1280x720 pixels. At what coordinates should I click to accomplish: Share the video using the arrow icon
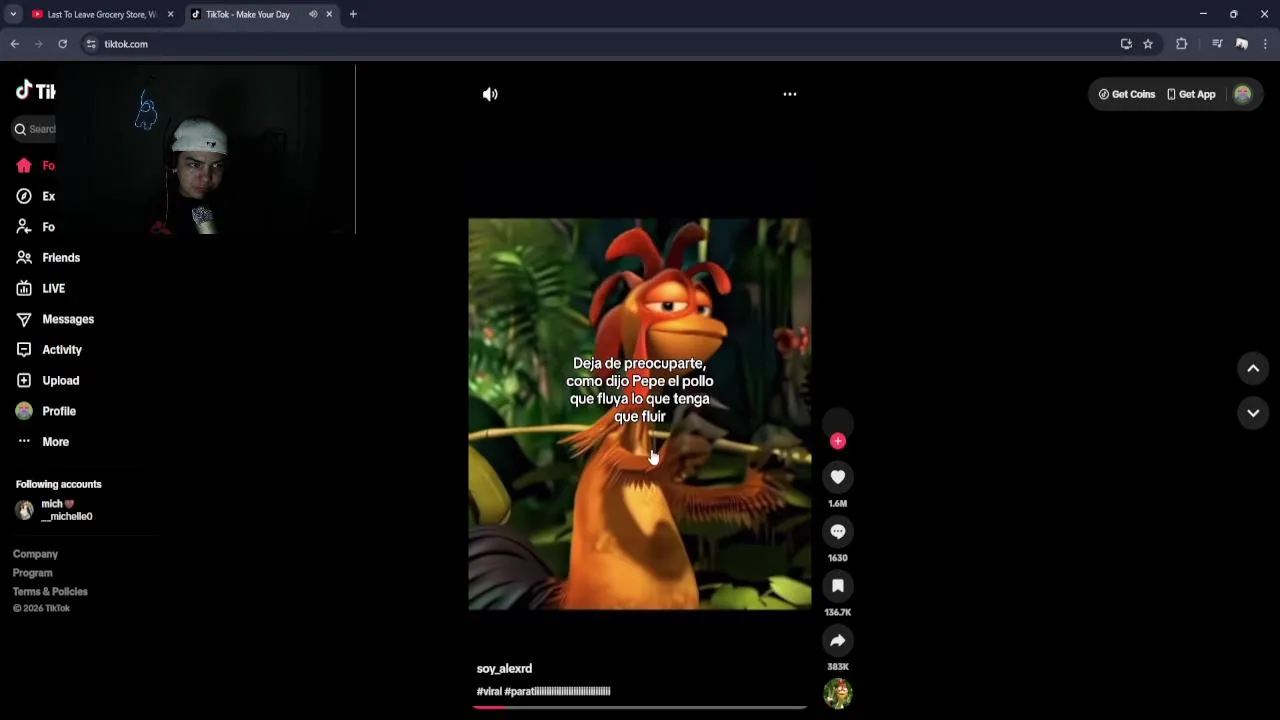point(838,641)
